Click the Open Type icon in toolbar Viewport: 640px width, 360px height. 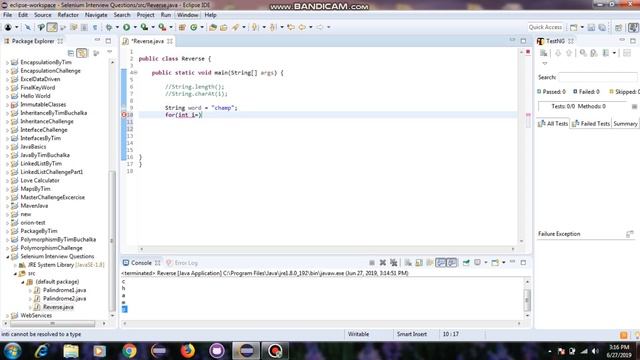pos(213,27)
